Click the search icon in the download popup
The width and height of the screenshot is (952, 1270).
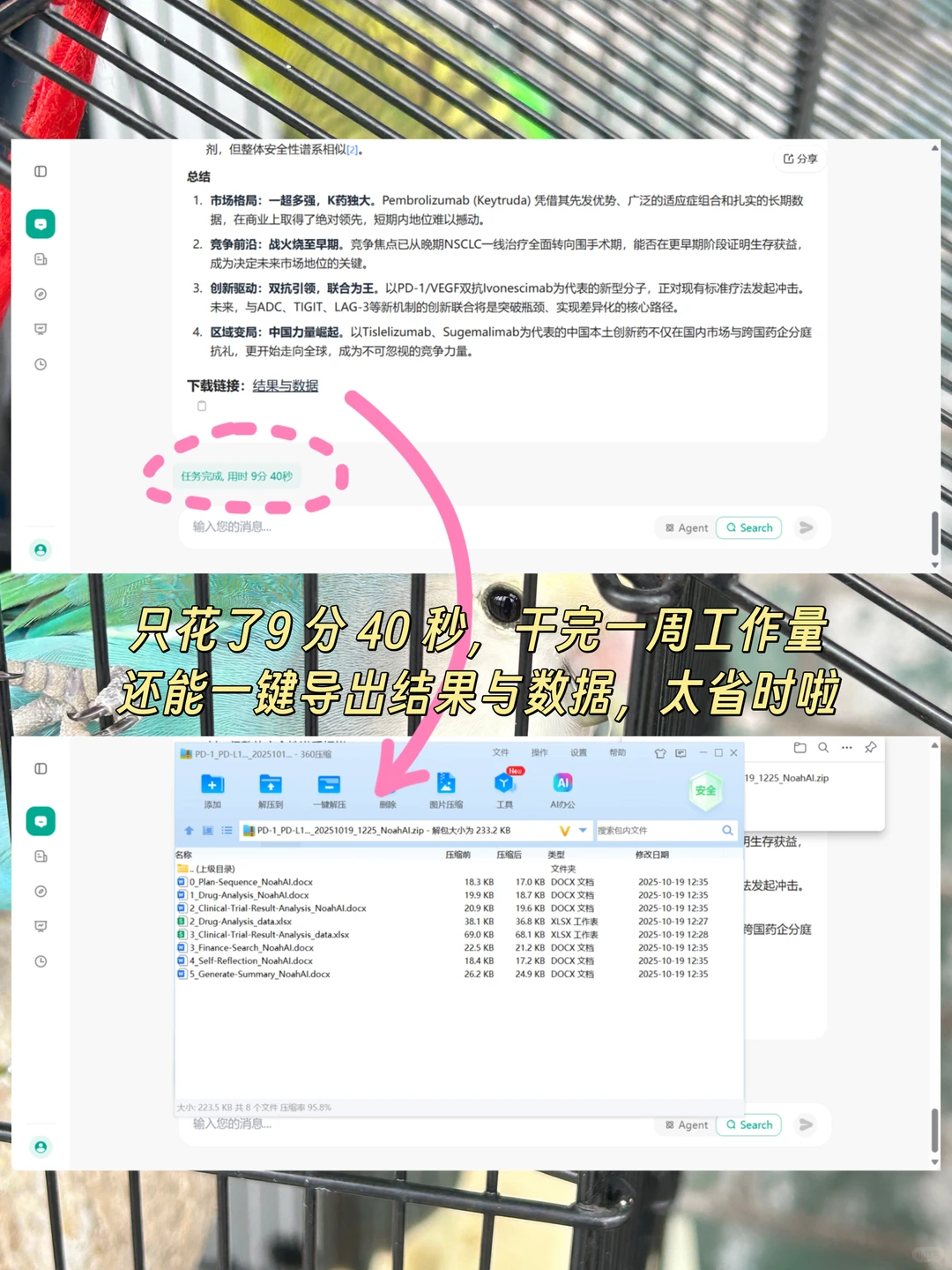pos(823,747)
